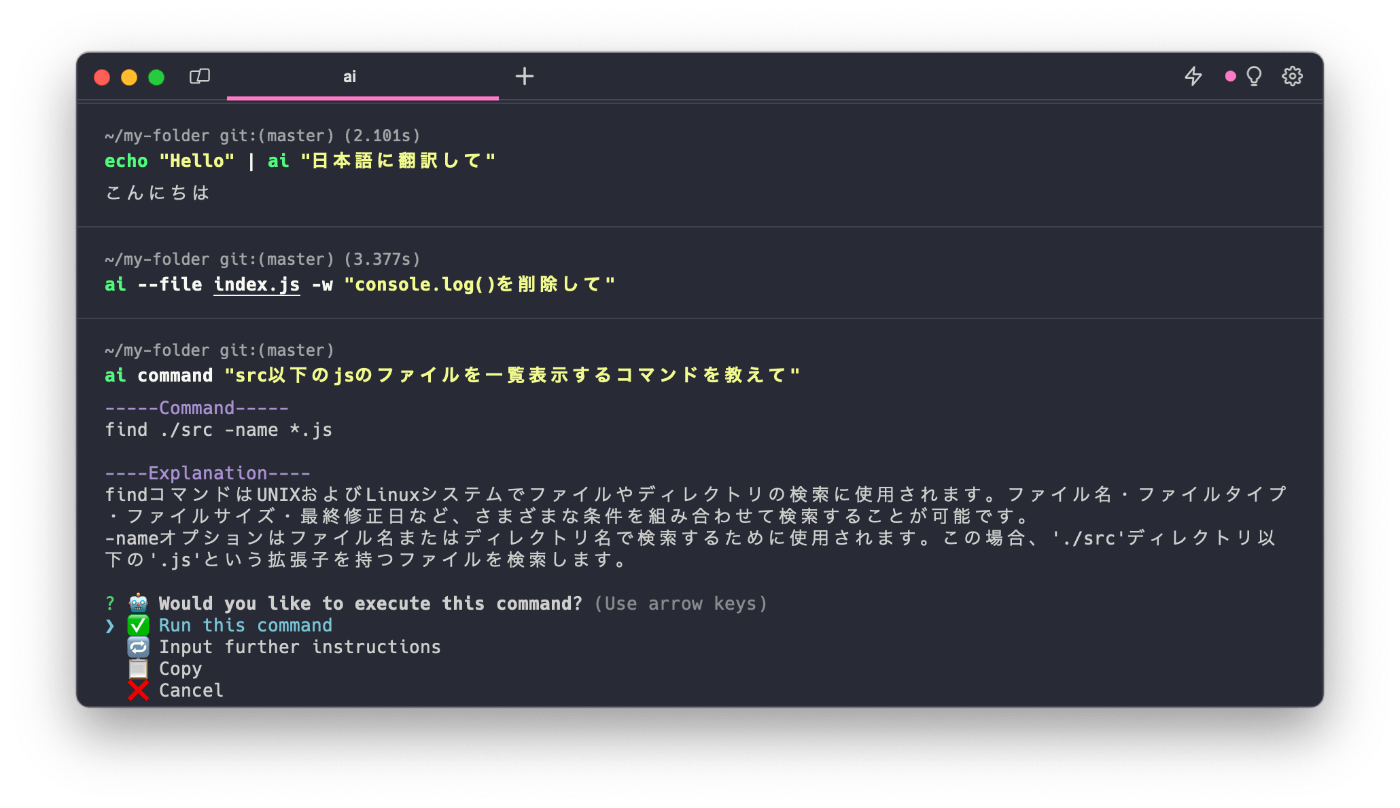Click the repeat arrows emoji icon
This screenshot has height=808, width=1400.
(138, 647)
